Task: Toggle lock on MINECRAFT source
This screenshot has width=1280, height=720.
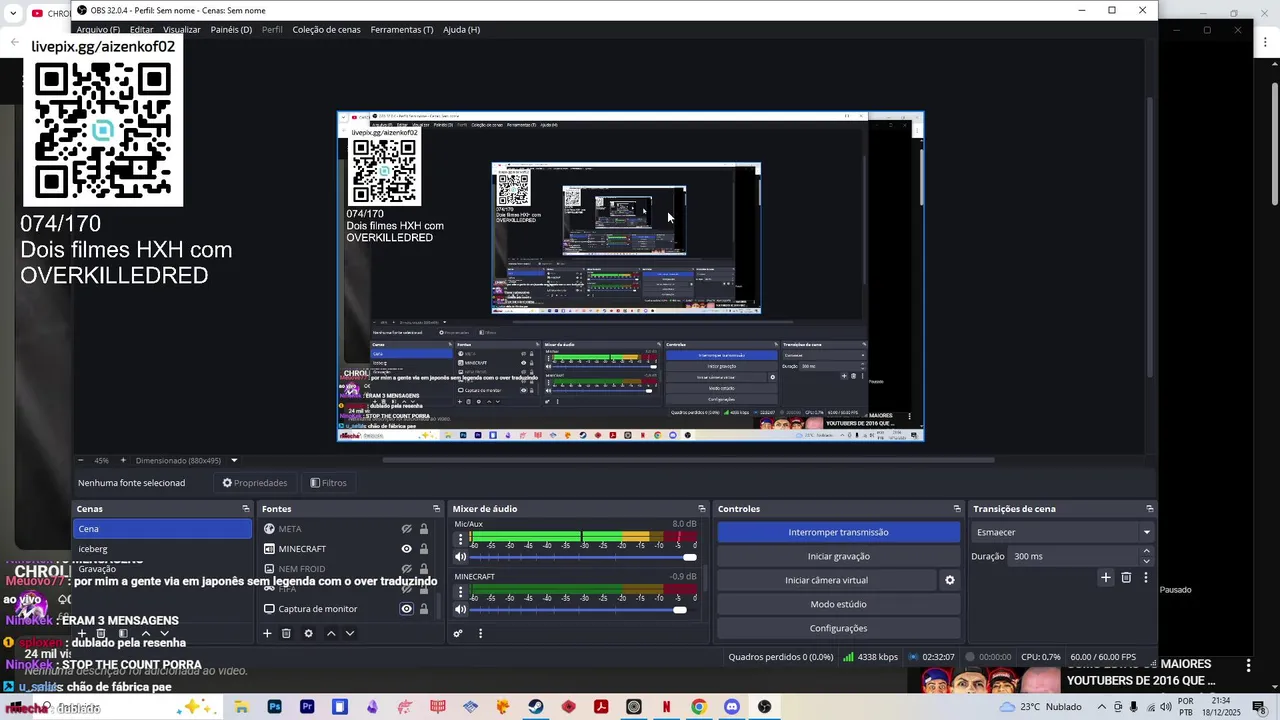Action: [424, 549]
